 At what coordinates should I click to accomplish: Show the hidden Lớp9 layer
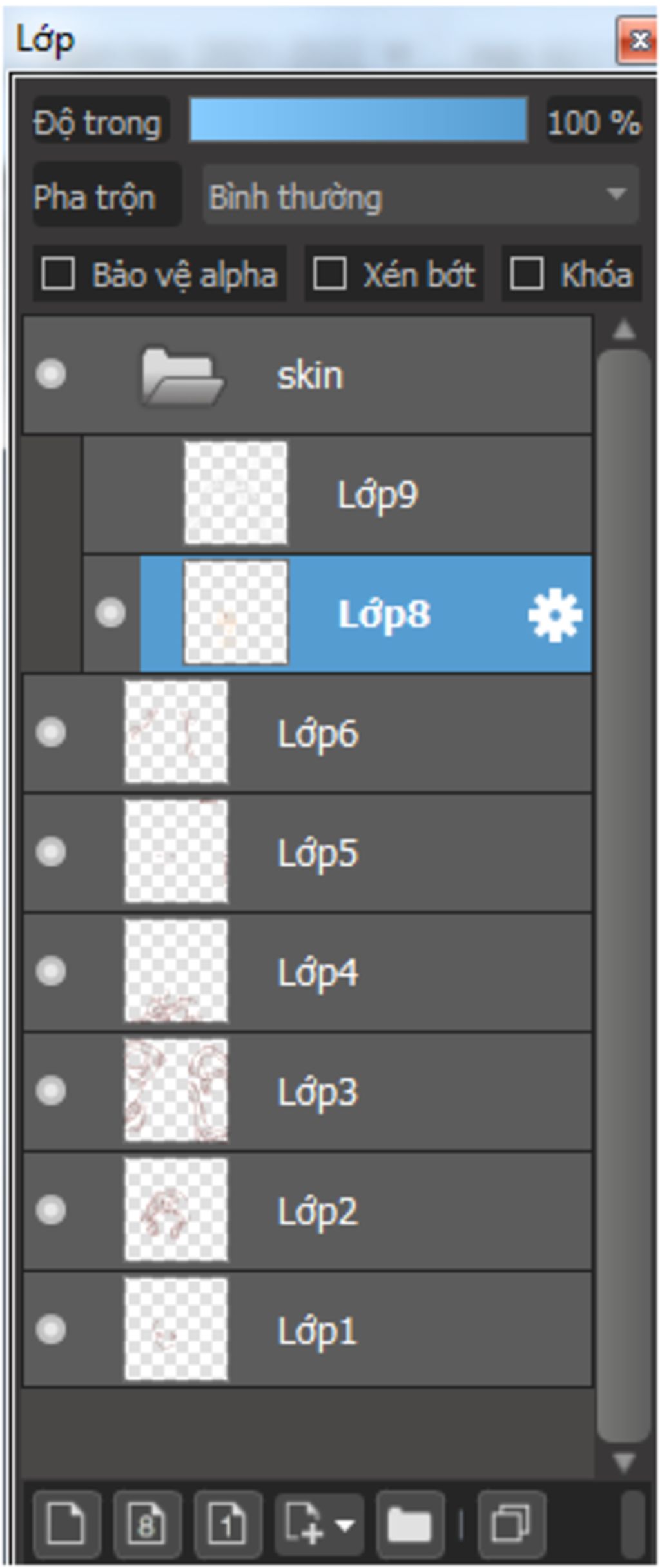(x=111, y=494)
